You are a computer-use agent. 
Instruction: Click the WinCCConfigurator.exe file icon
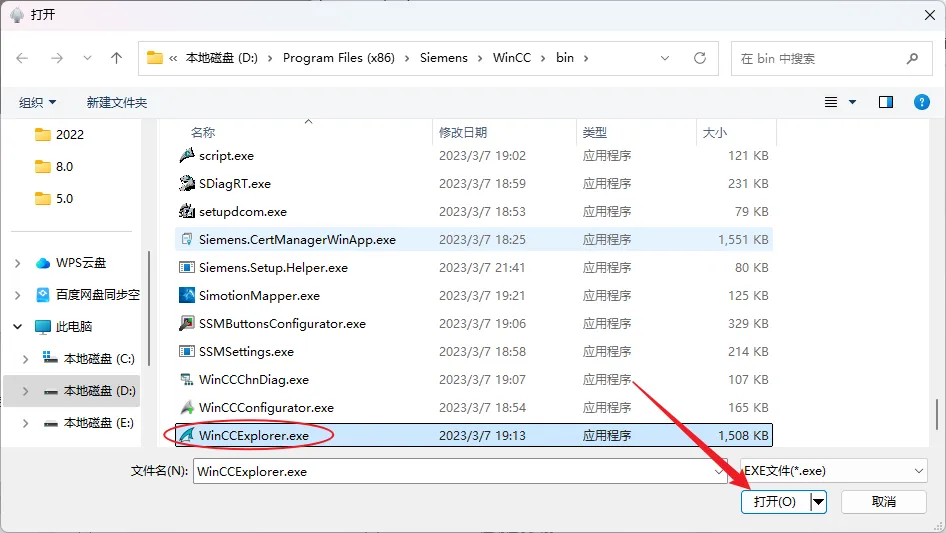point(187,407)
